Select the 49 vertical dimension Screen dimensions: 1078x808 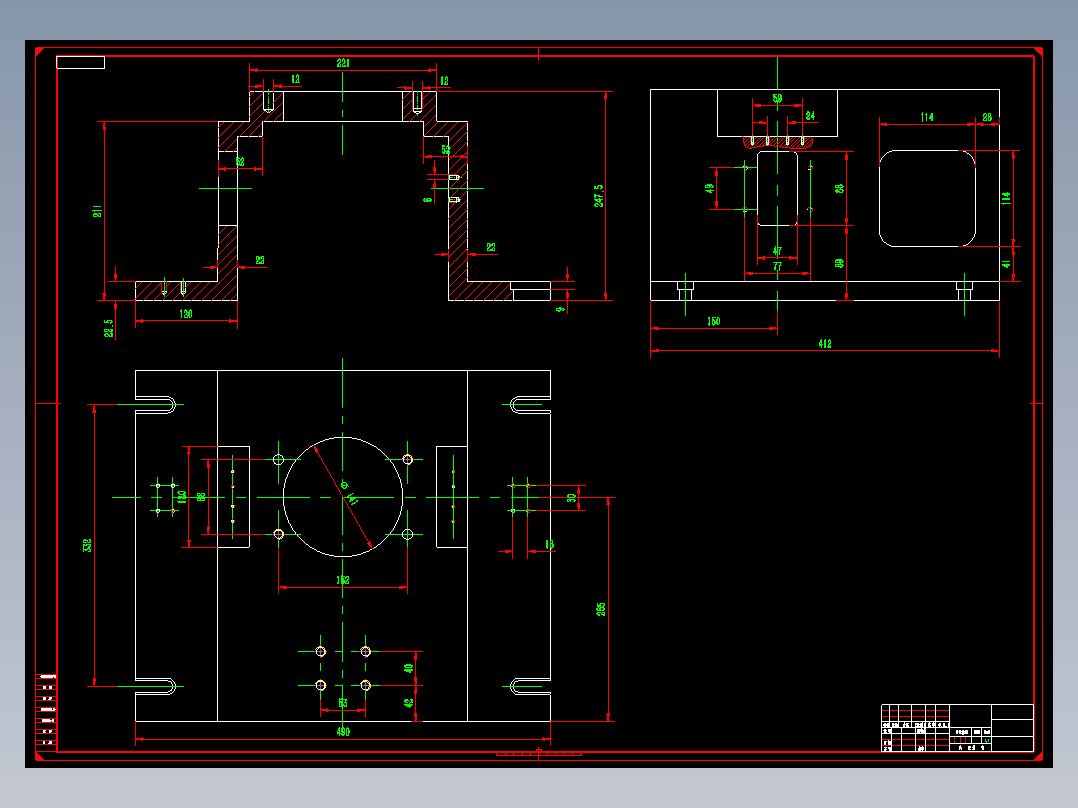710,188
